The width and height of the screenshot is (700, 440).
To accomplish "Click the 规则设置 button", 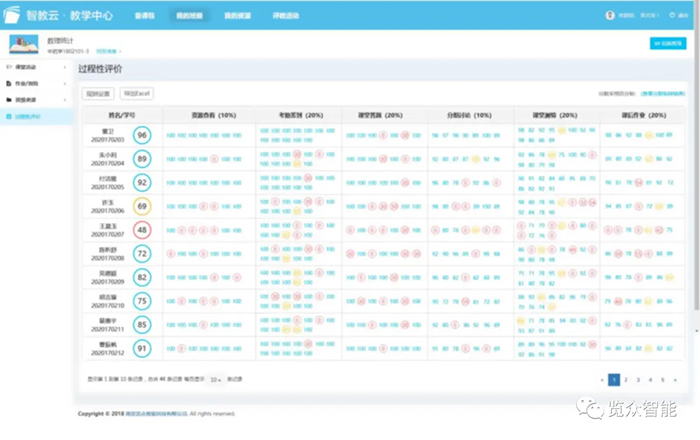I will 96,93.
